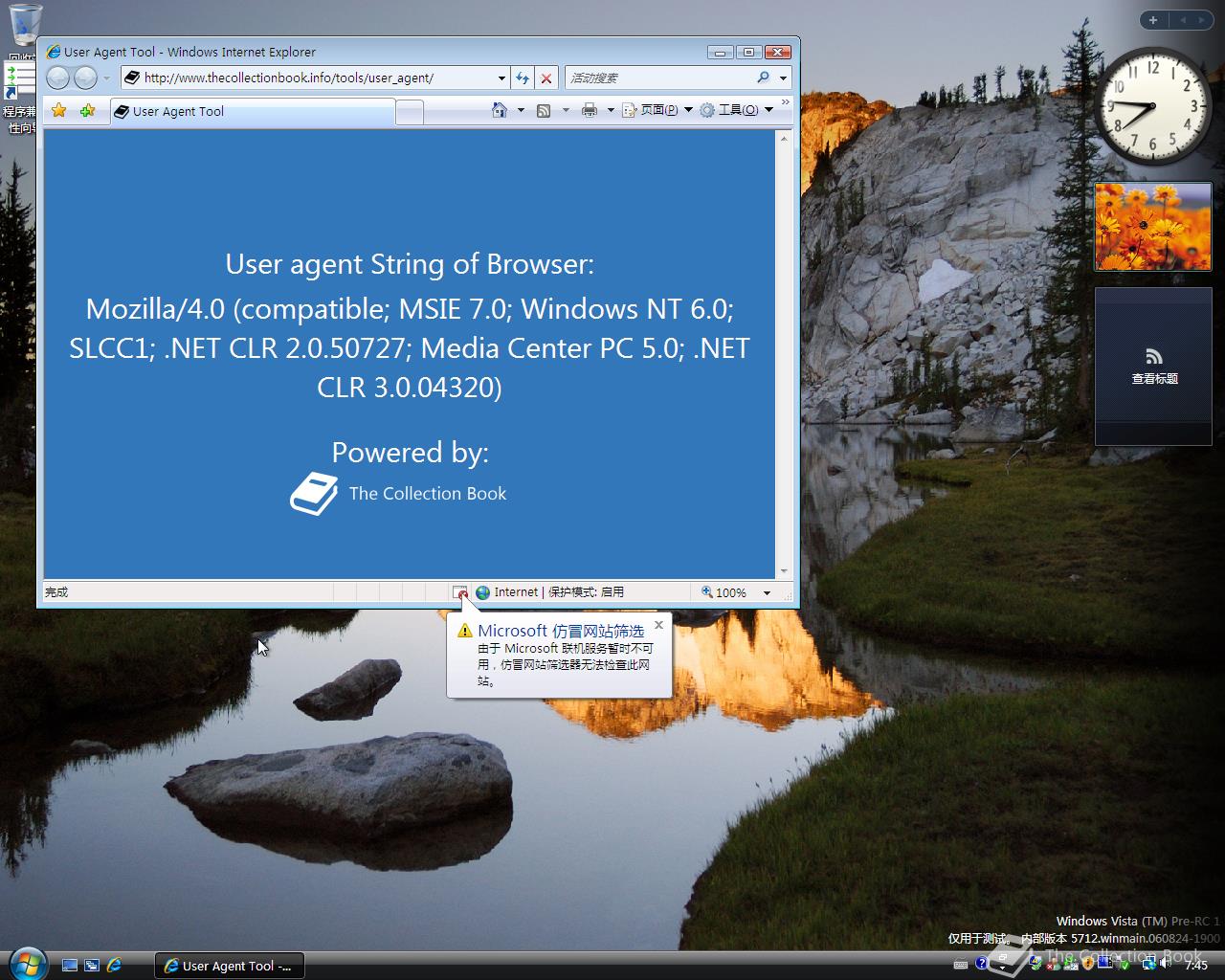Click The Collection Book logo icon
1225x980 pixels.
[314, 494]
